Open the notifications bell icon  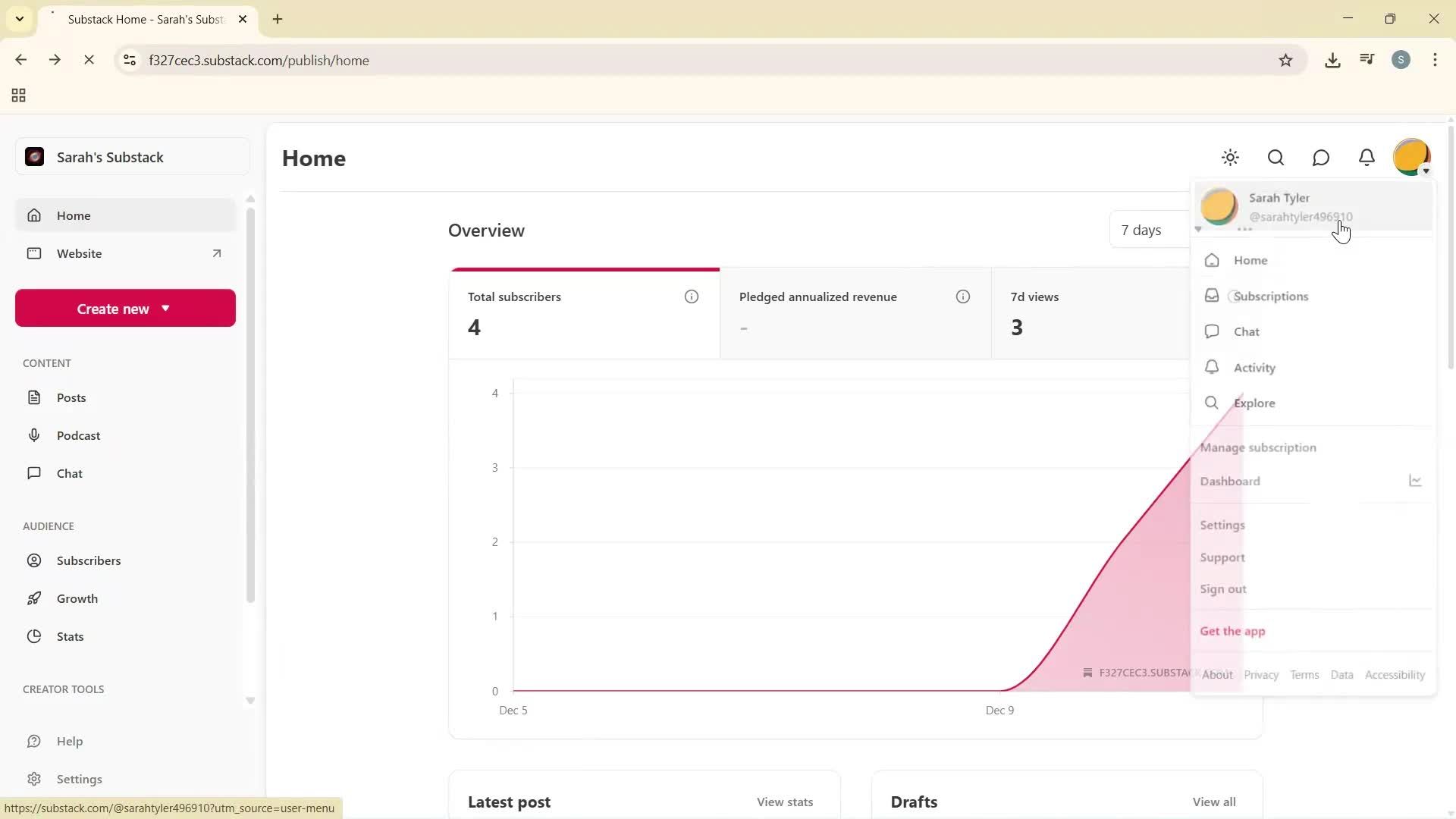coord(1367,158)
